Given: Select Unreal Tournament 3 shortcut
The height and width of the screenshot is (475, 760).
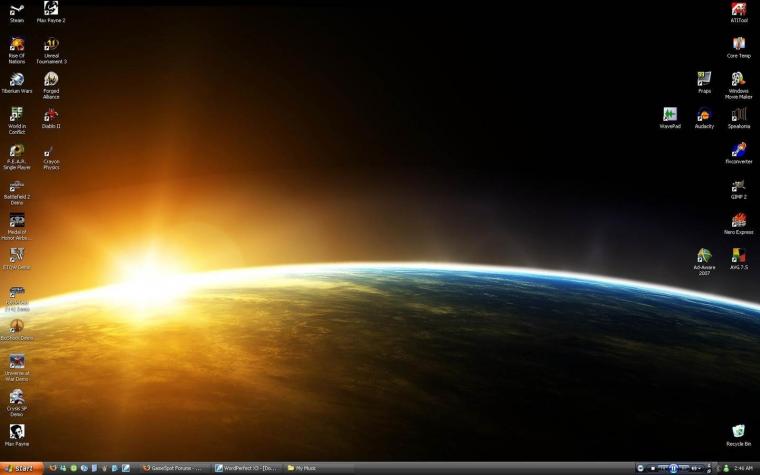Looking at the screenshot, I should (x=51, y=51).
